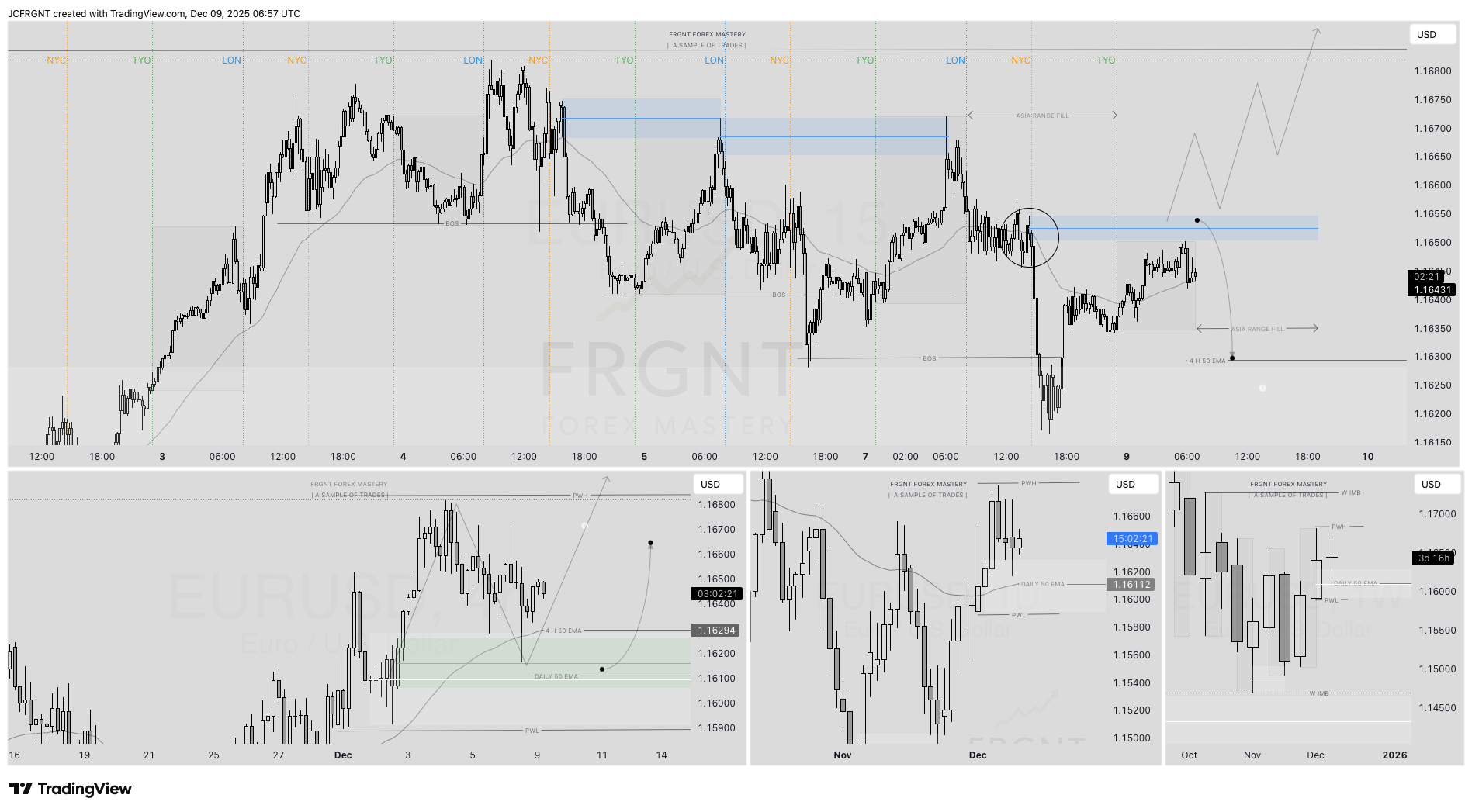Select the lower ASIA RANGE FILL label near 1.16350
The height and width of the screenshot is (812, 1472).
(x=1258, y=329)
